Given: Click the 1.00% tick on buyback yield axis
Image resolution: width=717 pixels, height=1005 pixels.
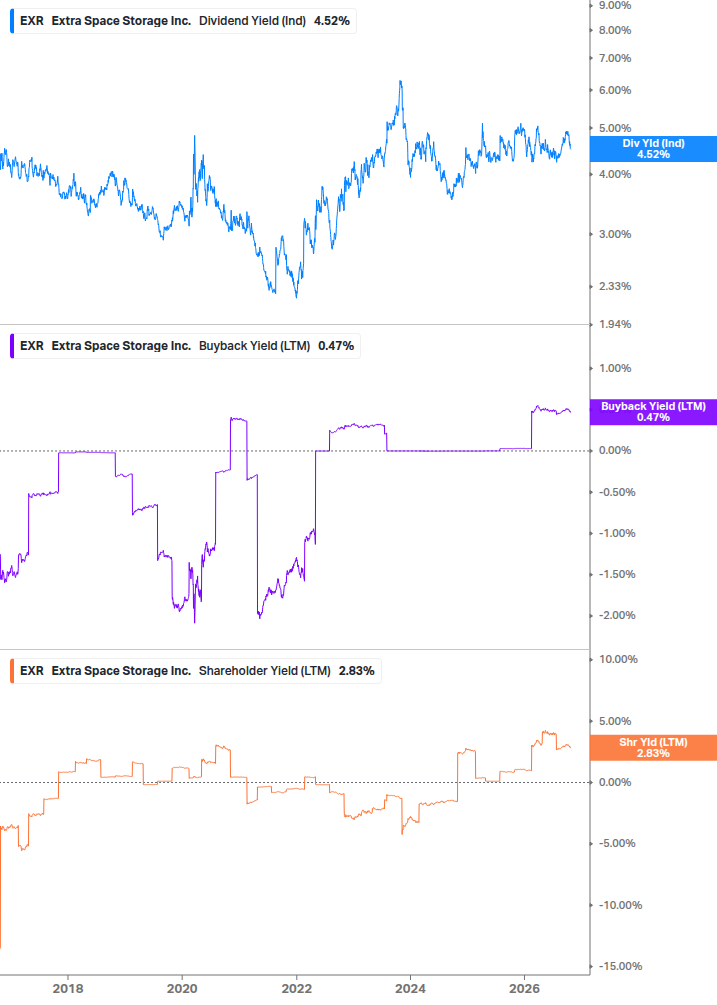Looking at the screenshot, I should [615, 369].
